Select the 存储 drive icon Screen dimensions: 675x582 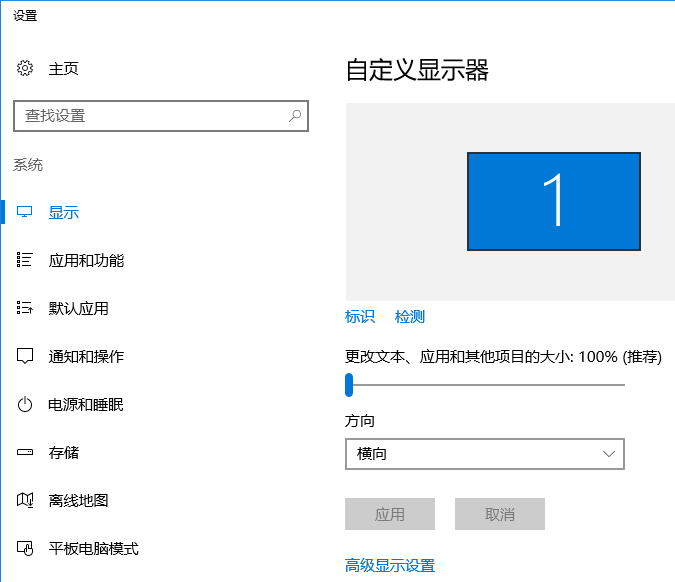click(x=25, y=453)
